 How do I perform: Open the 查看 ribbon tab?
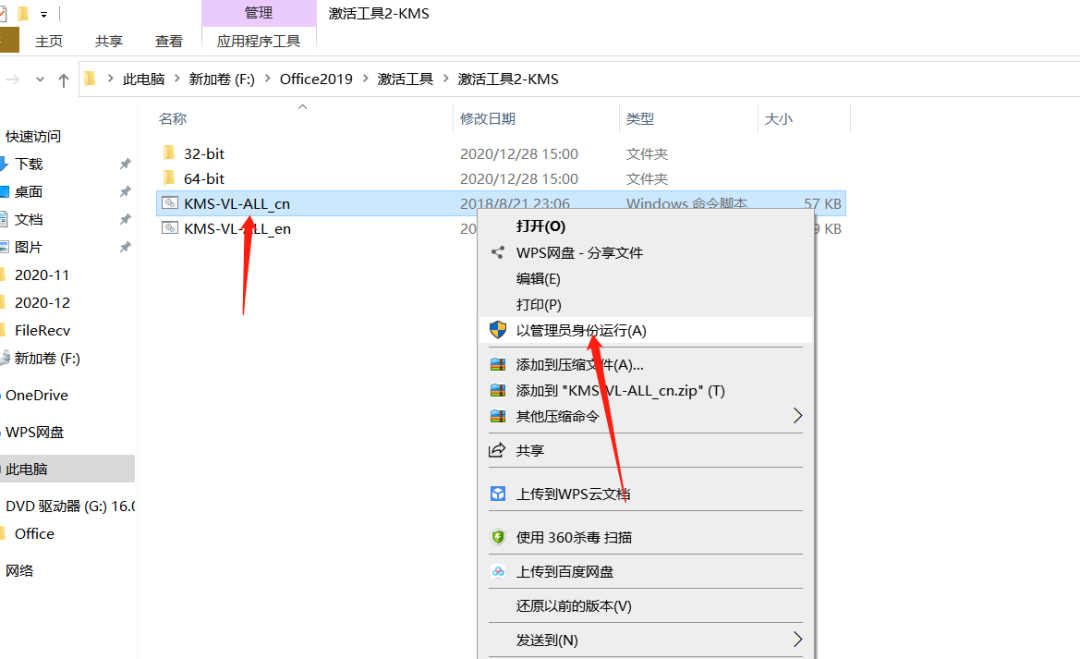click(x=169, y=41)
